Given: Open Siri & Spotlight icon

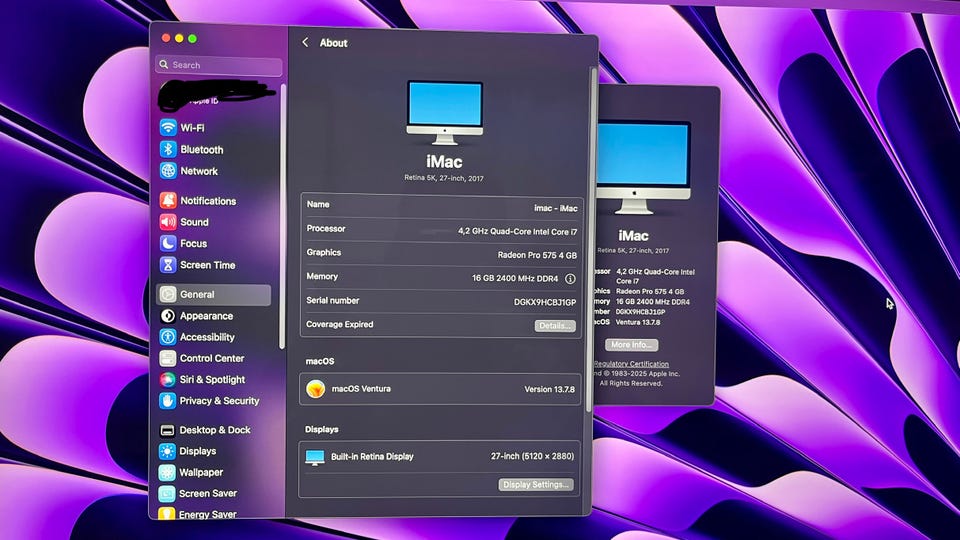Looking at the screenshot, I should [168, 379].
